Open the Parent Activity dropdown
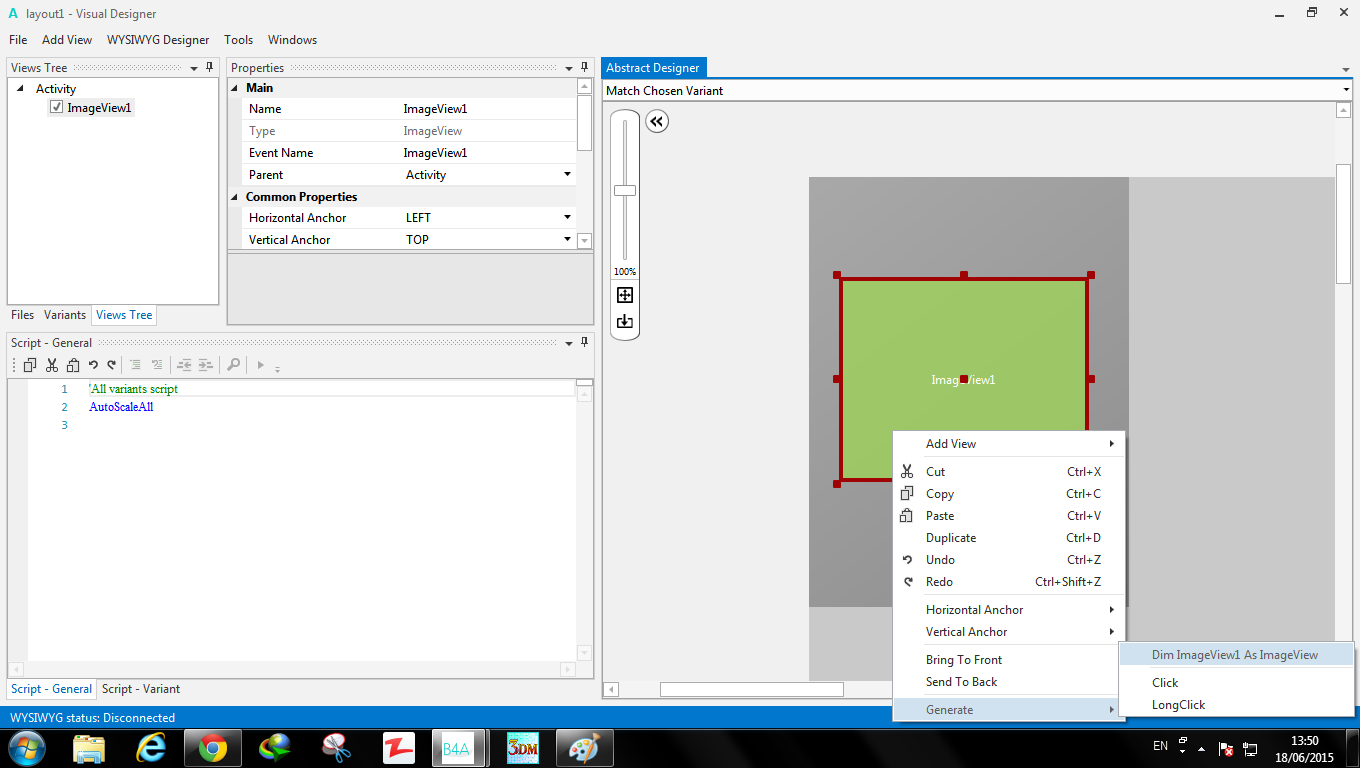 [567, 175]
